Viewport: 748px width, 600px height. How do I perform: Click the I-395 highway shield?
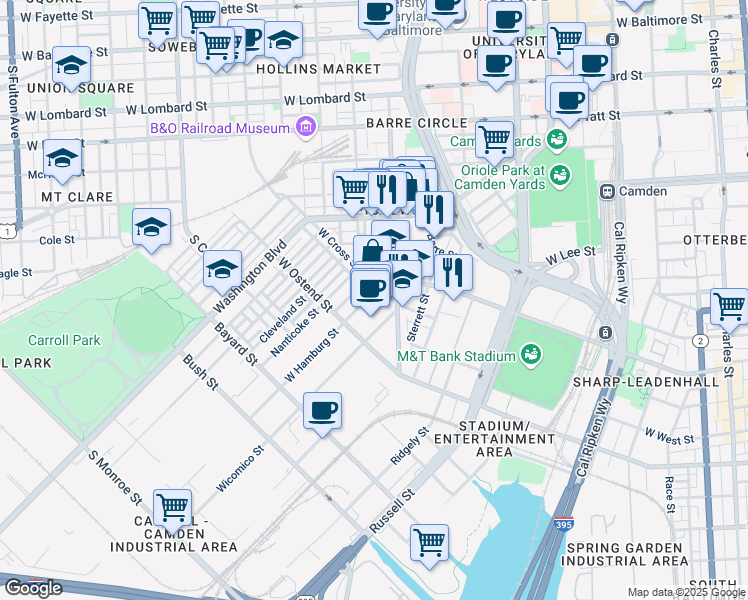(563, 523)
